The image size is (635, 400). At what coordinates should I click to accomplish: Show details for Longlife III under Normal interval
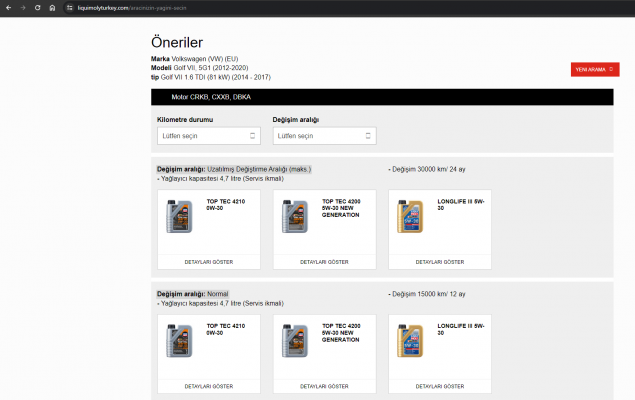click(440, 386)
